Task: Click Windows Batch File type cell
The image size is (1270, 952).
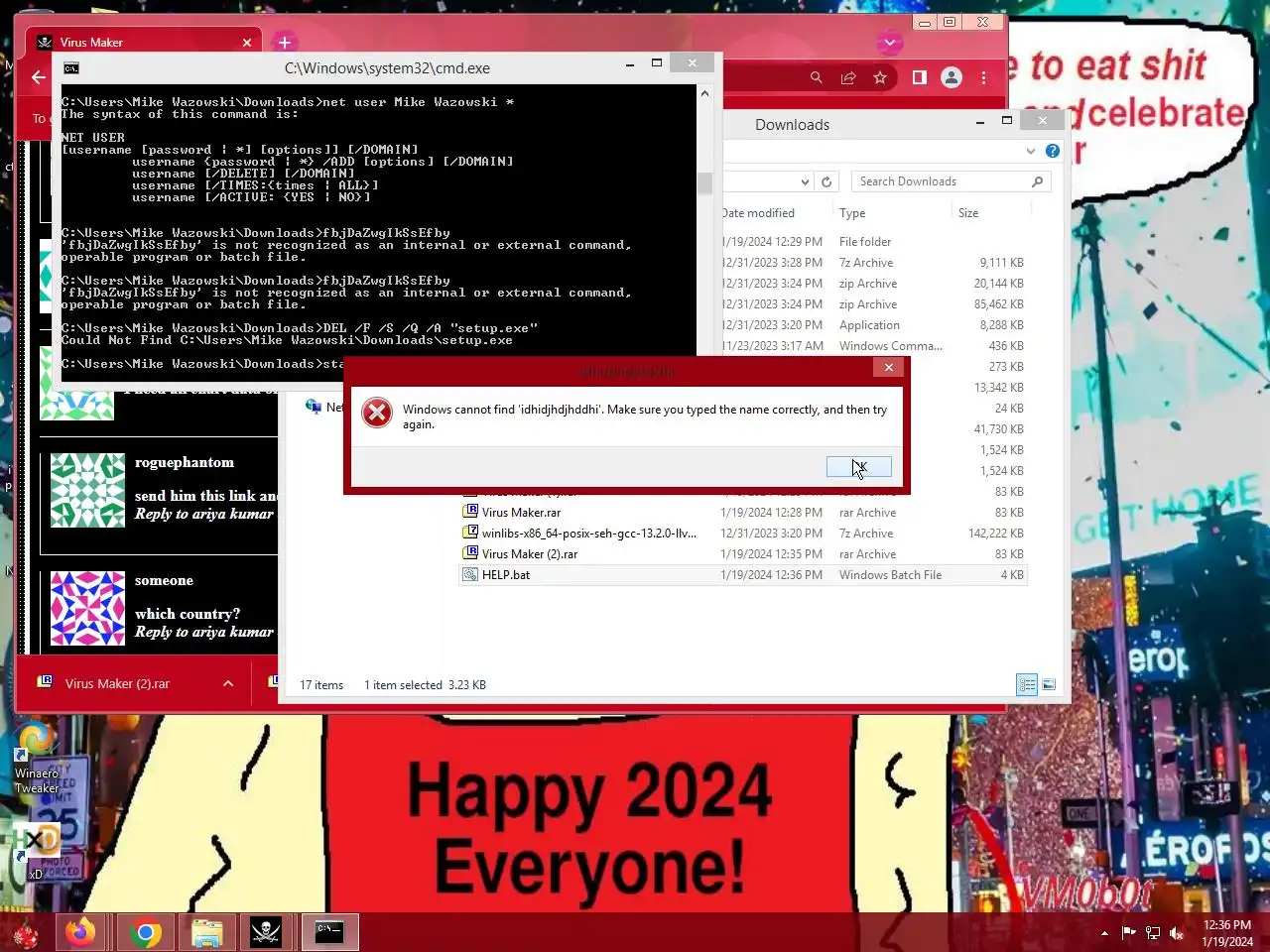Action: (890, 575)
